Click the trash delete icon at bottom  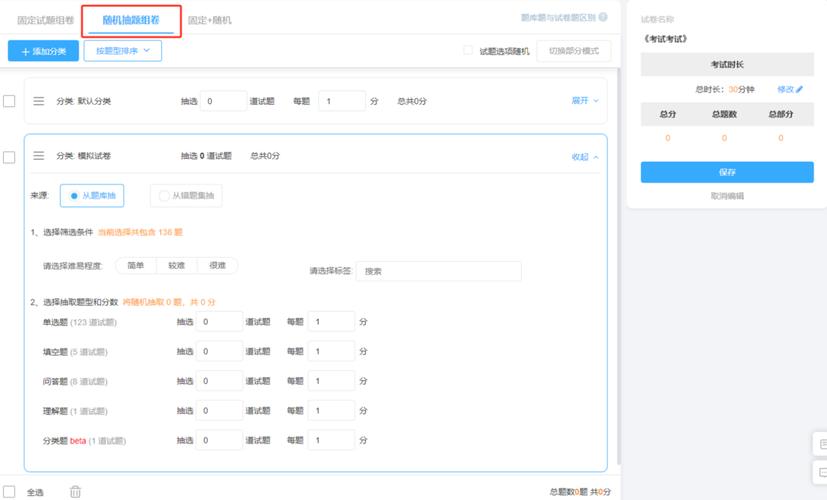[x=75, y=492]
